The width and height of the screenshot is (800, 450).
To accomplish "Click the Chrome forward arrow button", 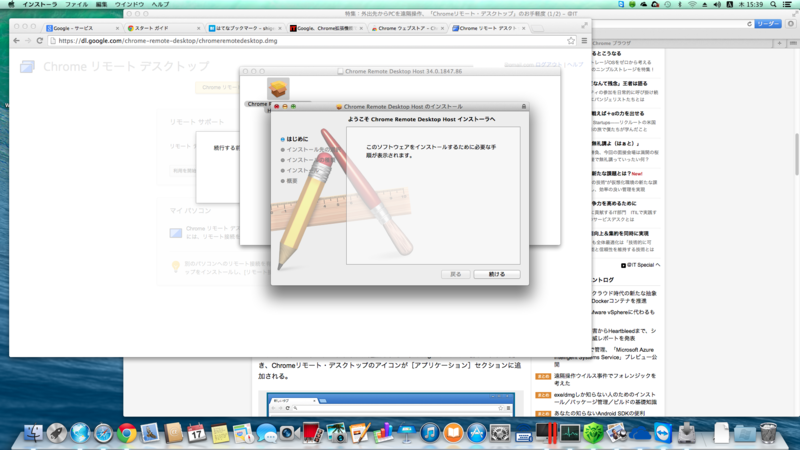I will pos(28,41).
